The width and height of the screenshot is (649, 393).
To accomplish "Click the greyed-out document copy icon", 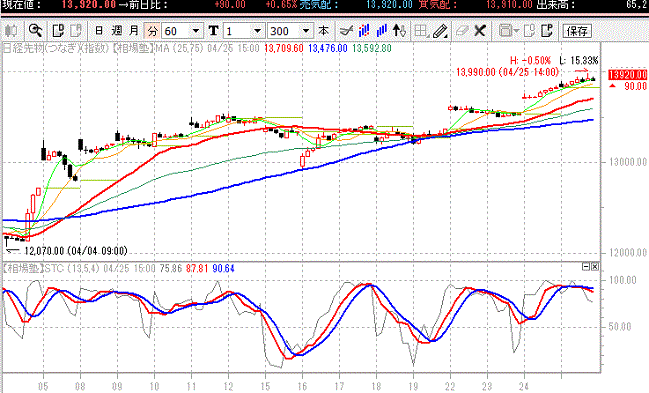I will 76,31.
